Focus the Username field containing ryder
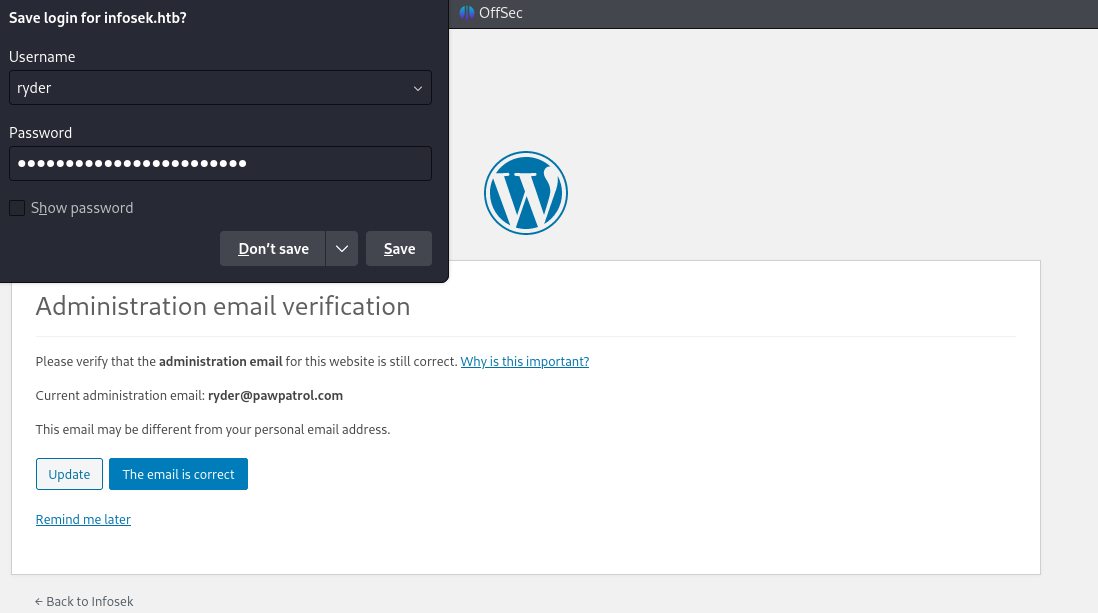The height and width of the screenshot is (613, 1098). tap(220, 88)
